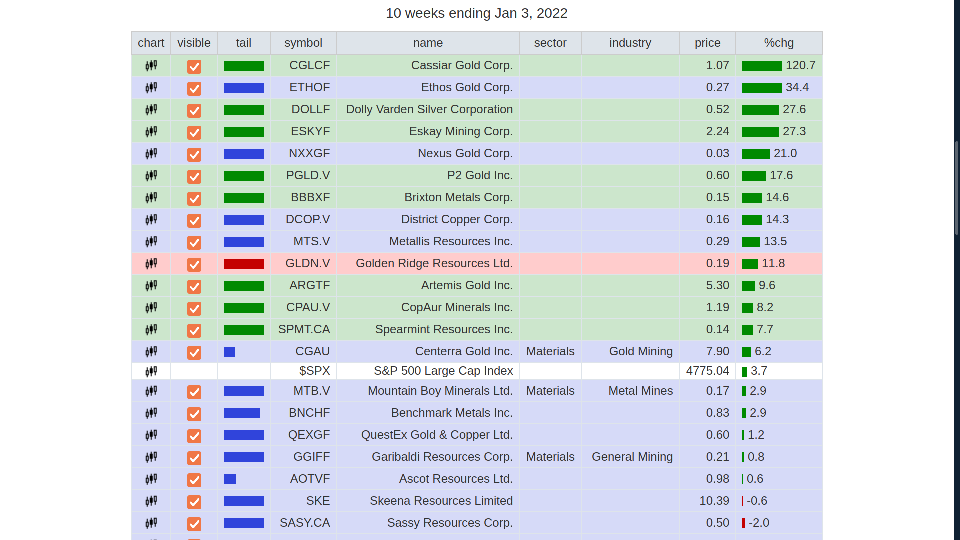Click red tail color bar for GLDN.V
960x540 pixels.
pyautogui.click(x=244, y=264)
